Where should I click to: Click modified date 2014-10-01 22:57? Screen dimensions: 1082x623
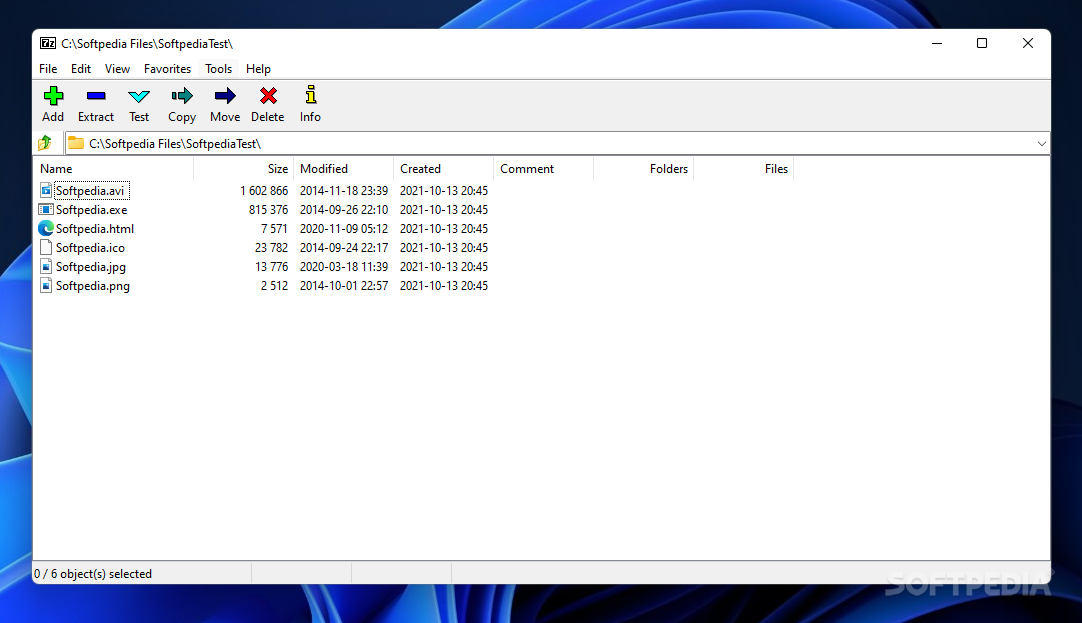tap(344, 286)
